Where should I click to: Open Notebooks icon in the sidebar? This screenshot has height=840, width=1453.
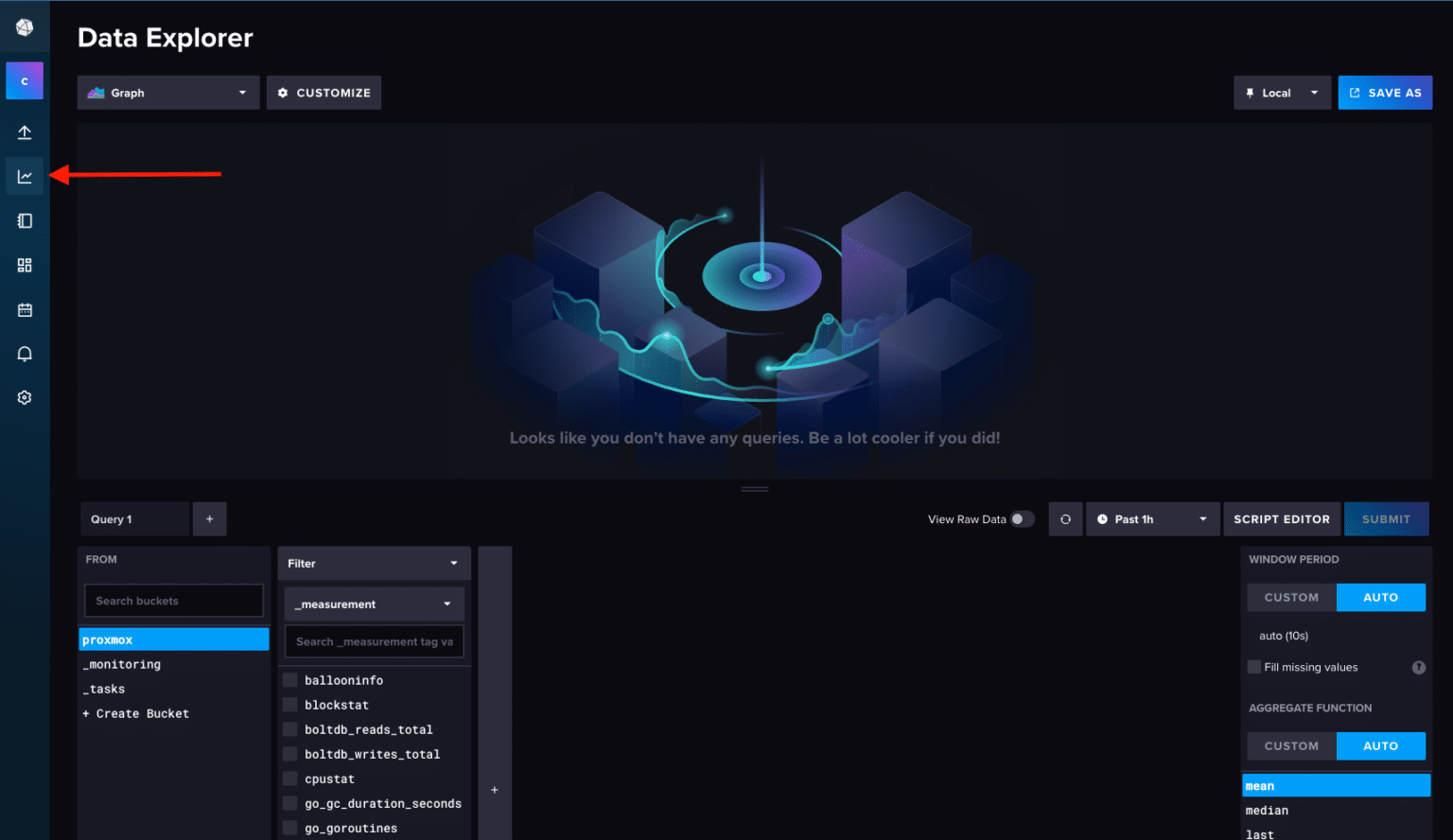pos(25,221)
